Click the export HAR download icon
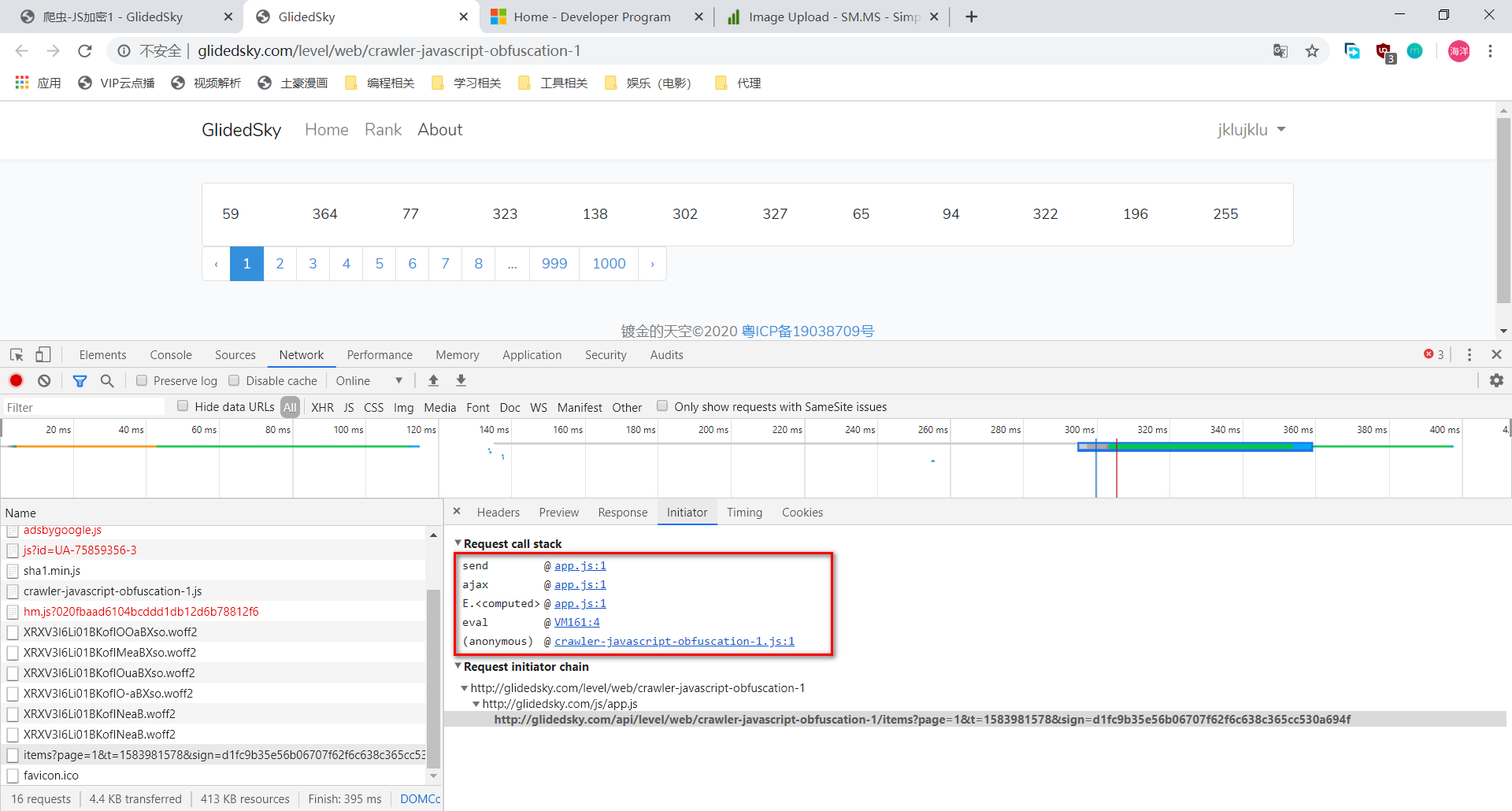 click(x=461, y=380)
